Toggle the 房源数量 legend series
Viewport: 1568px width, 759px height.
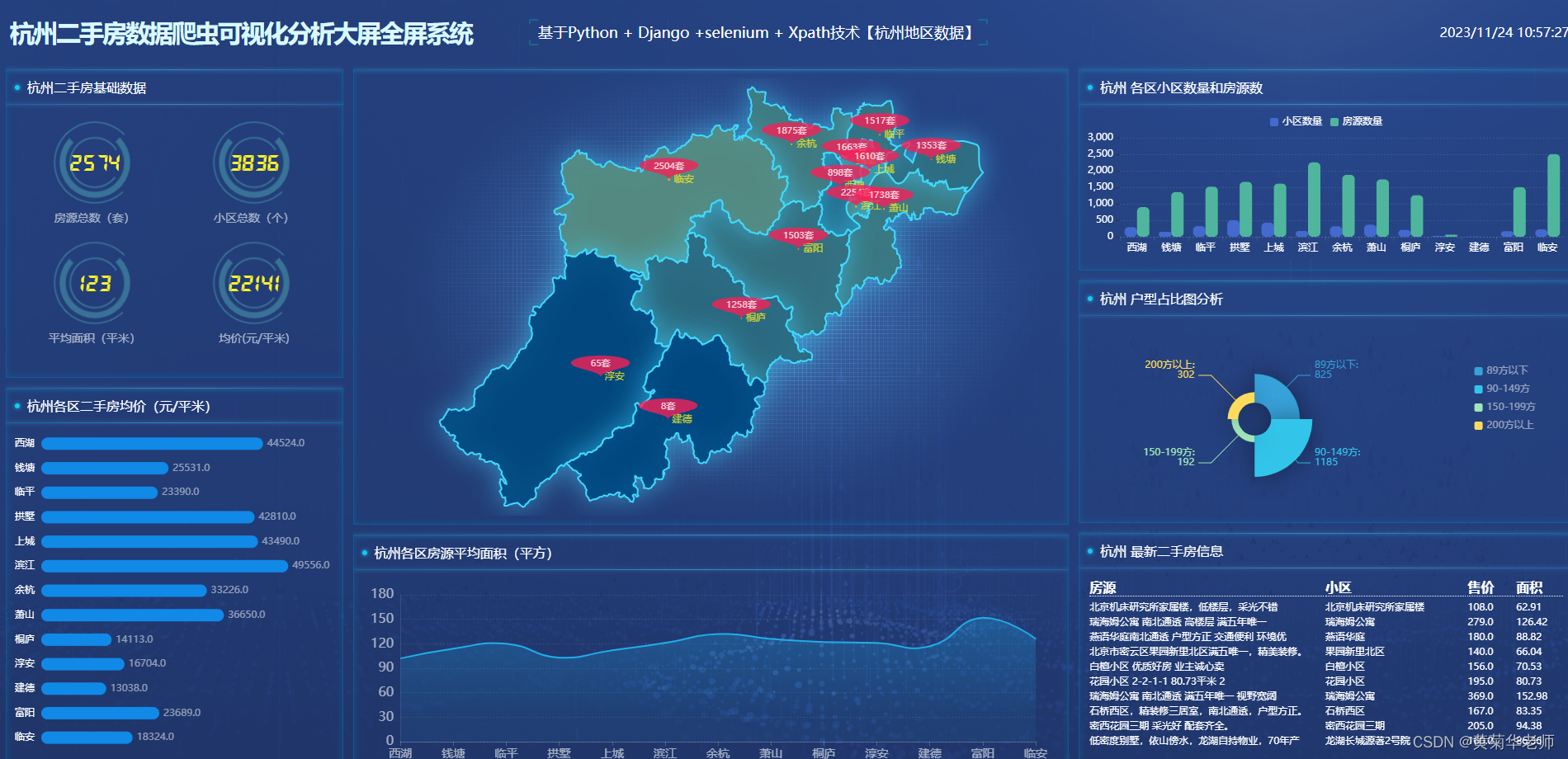[1356, 121]
